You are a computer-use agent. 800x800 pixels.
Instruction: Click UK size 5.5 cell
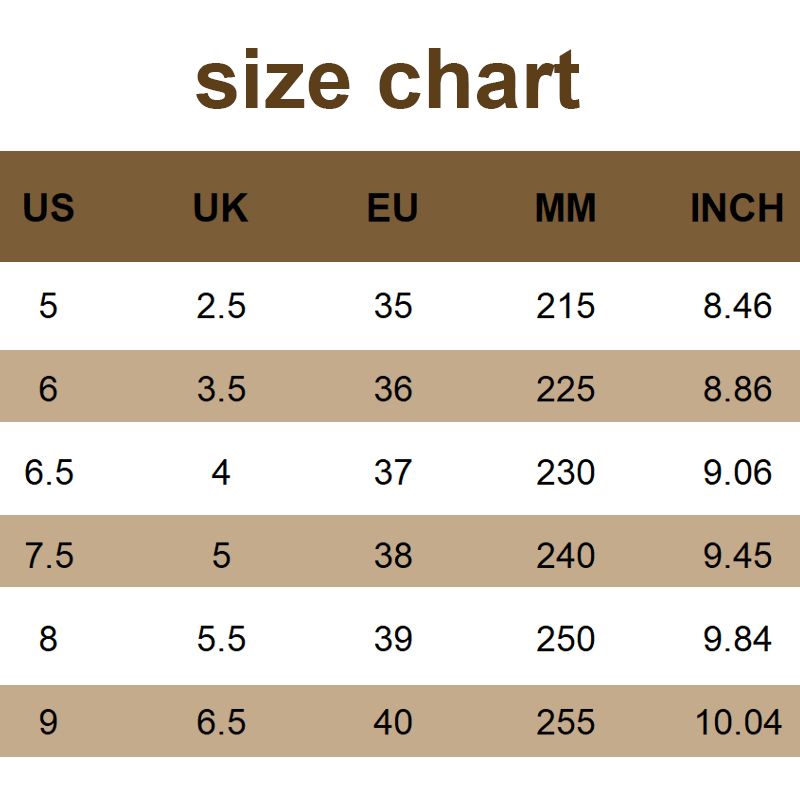click(x=221, y=638)
